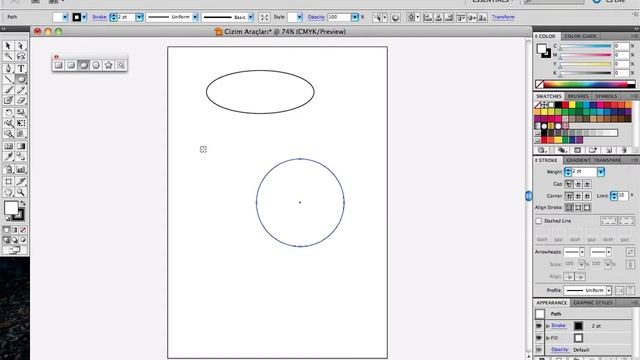640x360 pixels.
Task: Open the start arrowhead dropdown
Action: tap(582, 252)
